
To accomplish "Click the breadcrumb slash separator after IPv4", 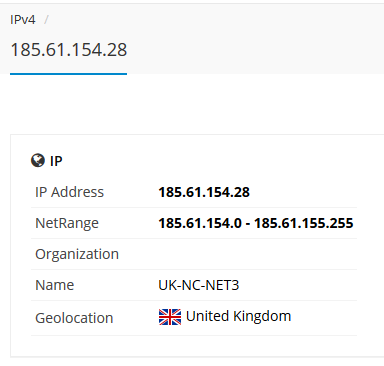I will pyautogui.click(x=46, y=20).
